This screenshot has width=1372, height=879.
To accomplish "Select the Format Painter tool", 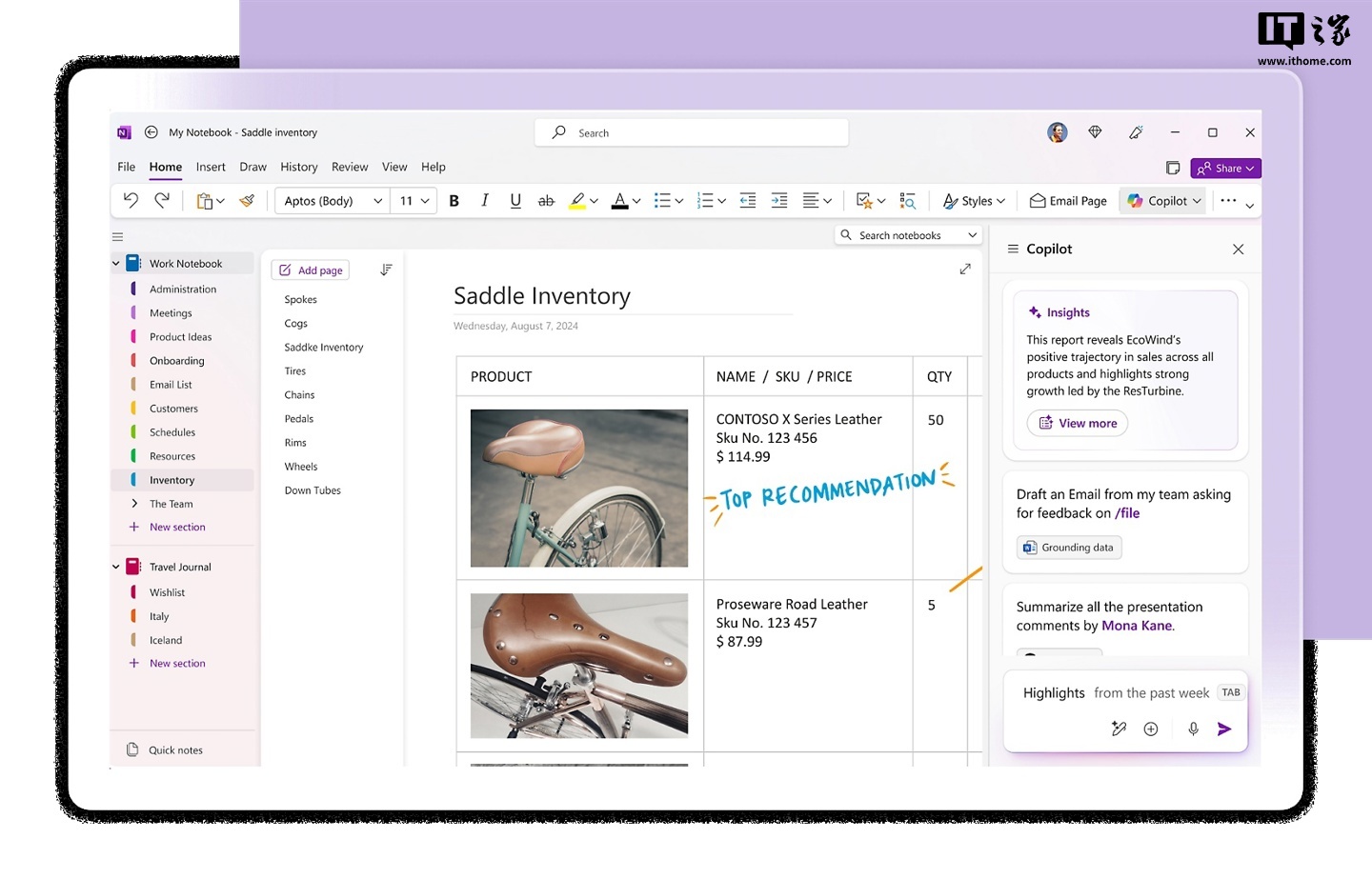I will [247, 200].
